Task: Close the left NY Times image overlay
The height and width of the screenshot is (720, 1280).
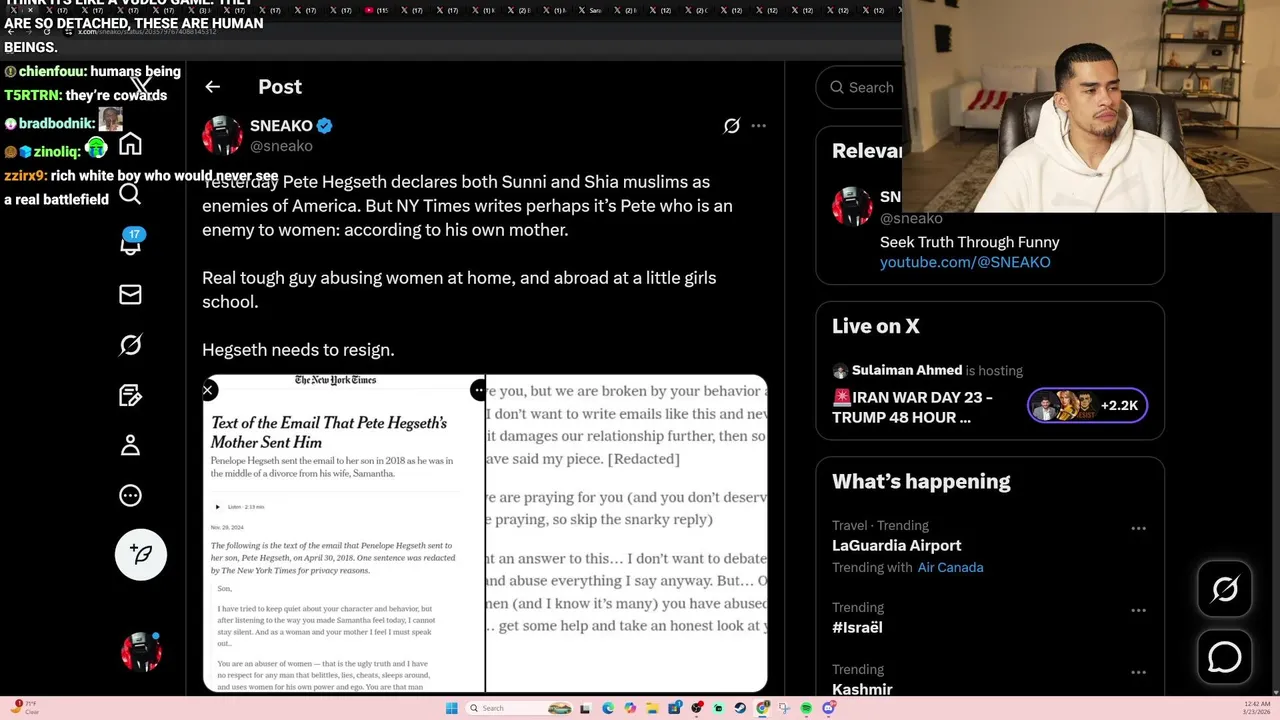Action: coord(208,390)
